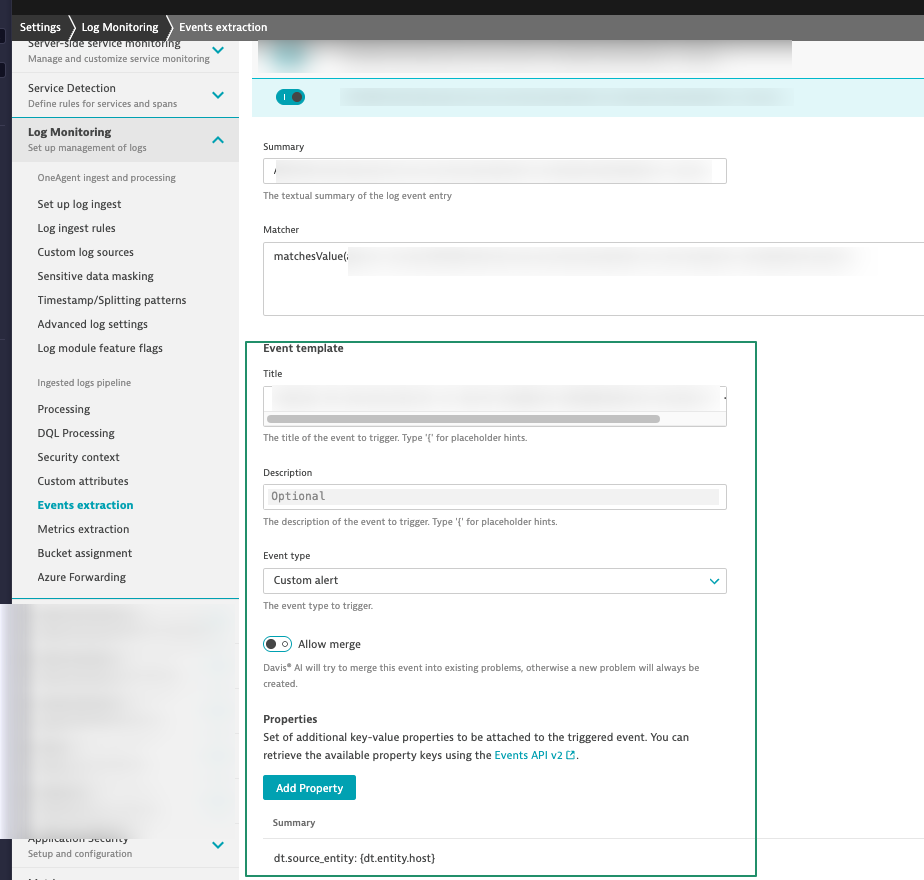Open the Events API v2 link
This screenshot has width=924, height=880.
click(528, 756)
